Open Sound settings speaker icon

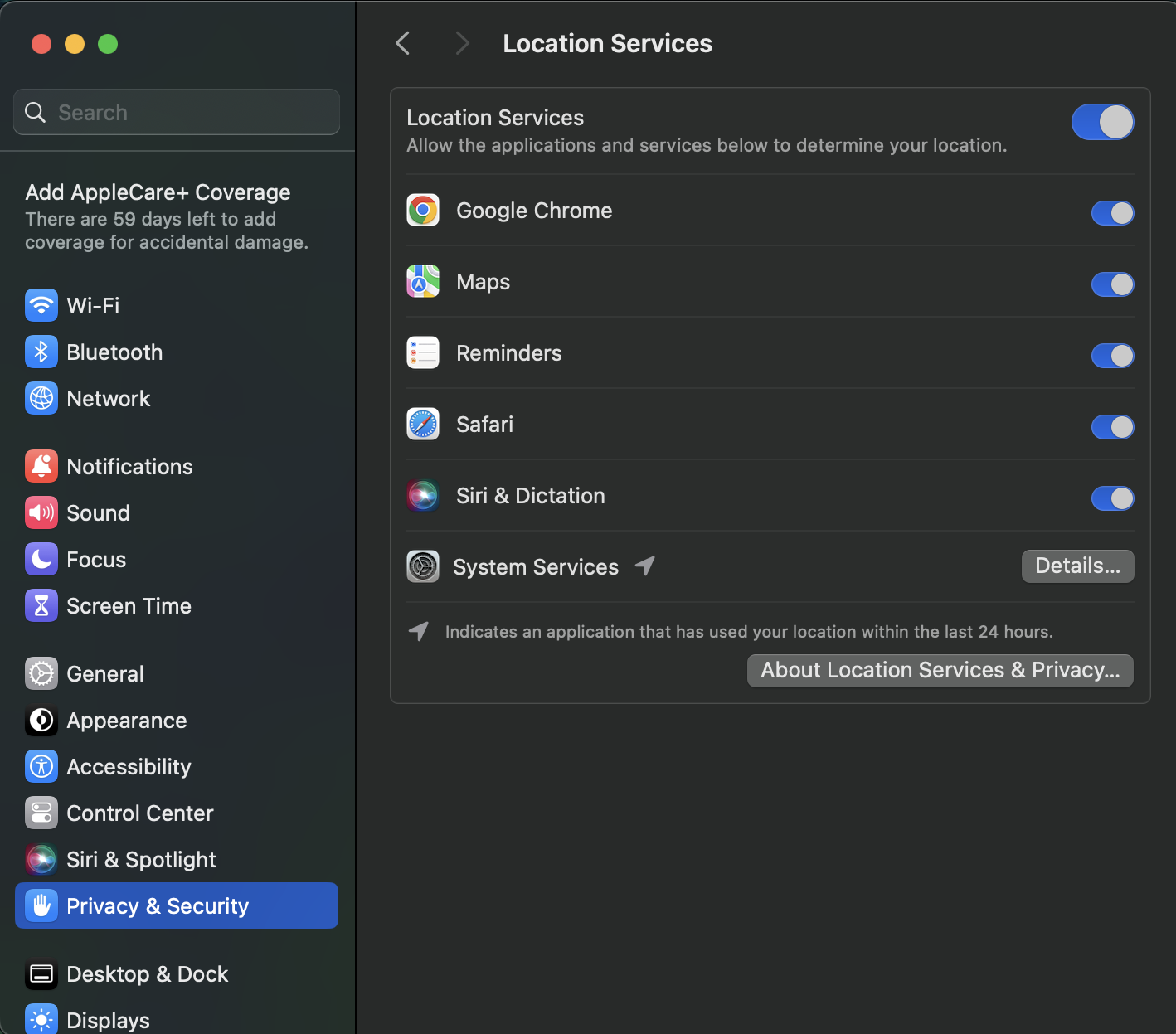(41, 512)
